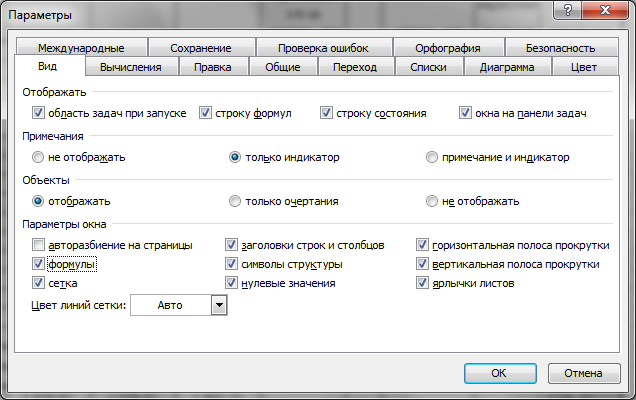636x400 pixels.
Task: Enable авторазбиение на страницы checkbox
Action: [x=39, y=245]
